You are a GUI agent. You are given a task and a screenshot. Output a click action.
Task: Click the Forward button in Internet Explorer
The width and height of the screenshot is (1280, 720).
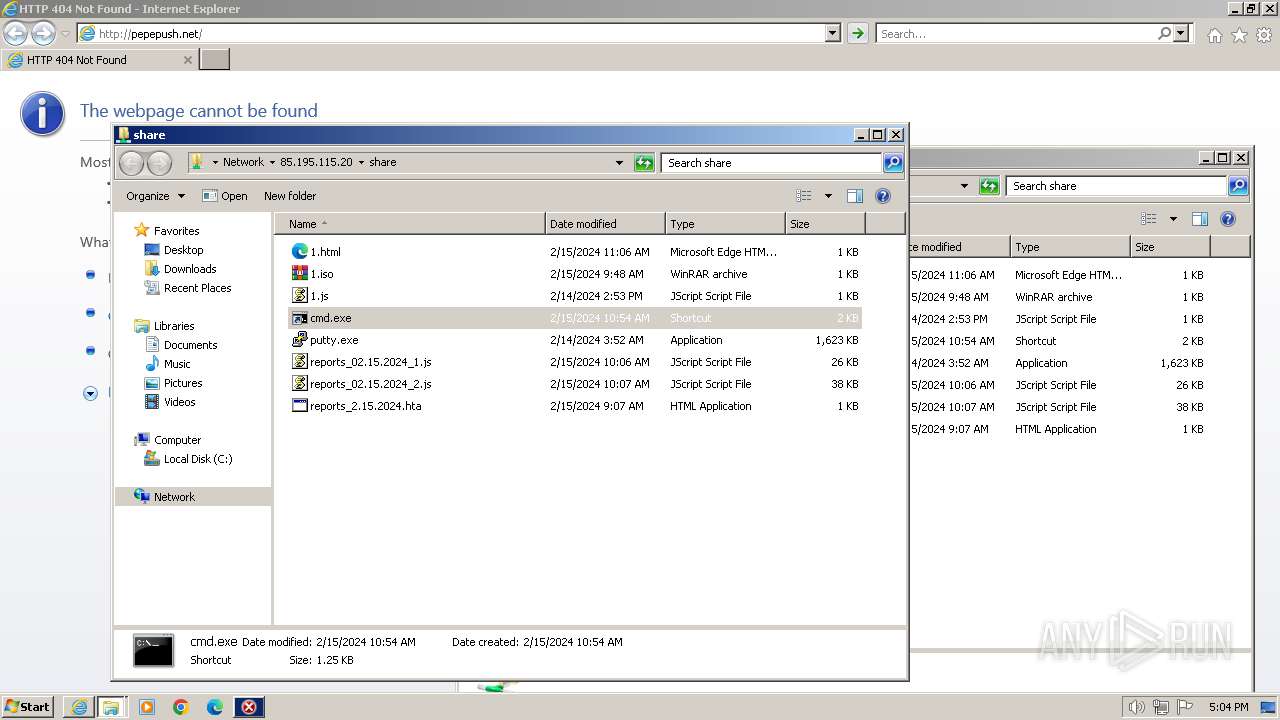coord(43,34)
